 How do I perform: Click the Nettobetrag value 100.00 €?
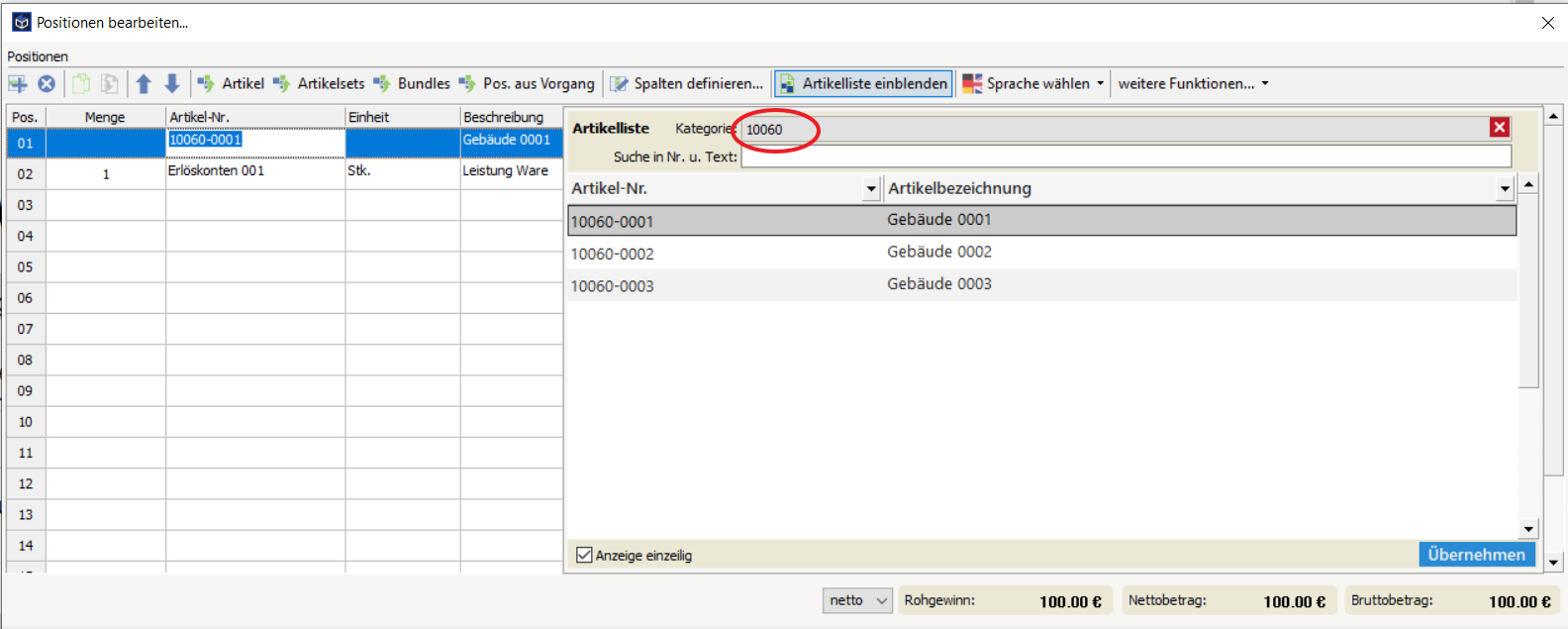[x=1294, y=601]
